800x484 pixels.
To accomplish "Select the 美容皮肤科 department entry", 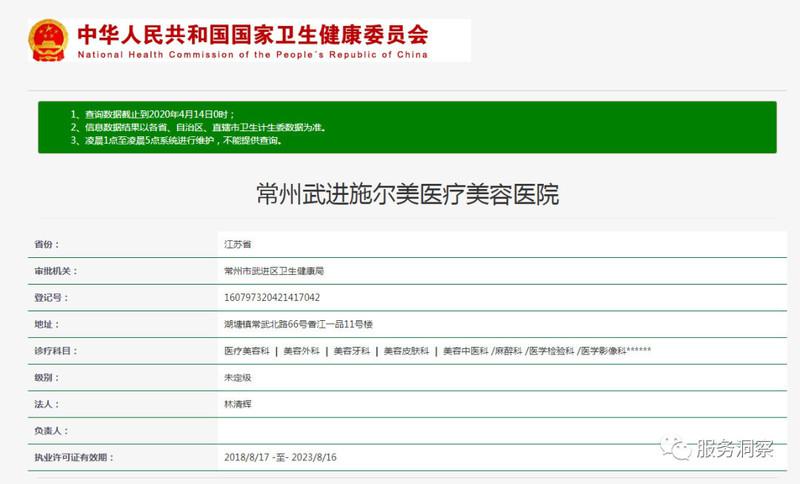I will 406,351.
